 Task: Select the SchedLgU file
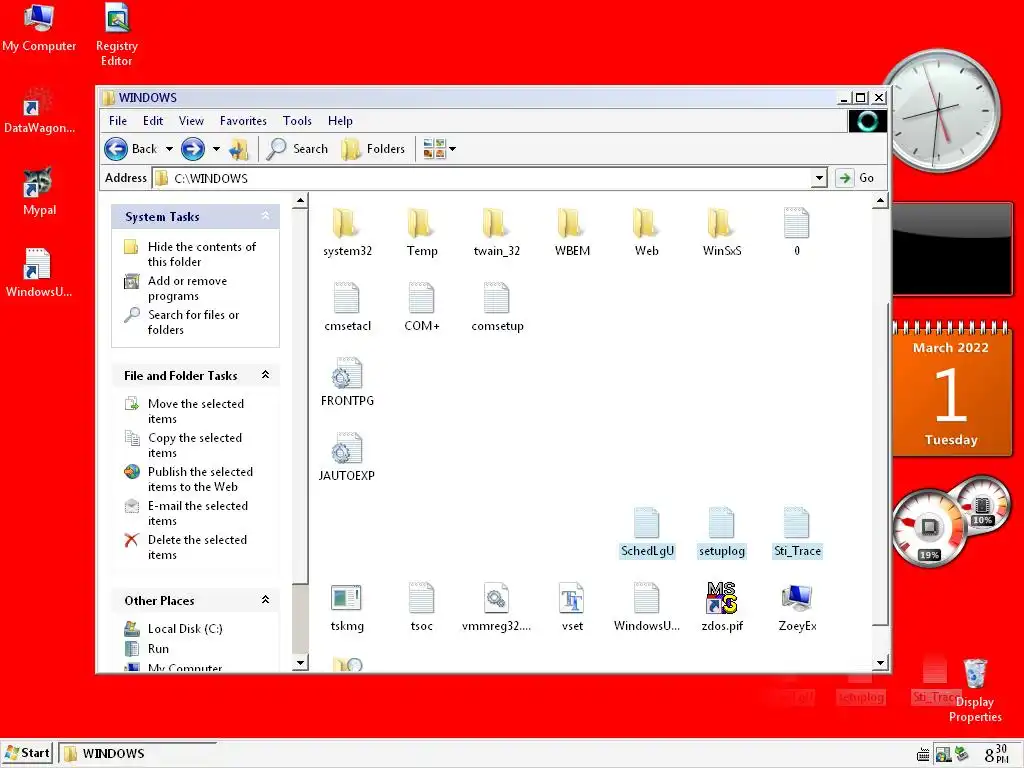point(647,532)
